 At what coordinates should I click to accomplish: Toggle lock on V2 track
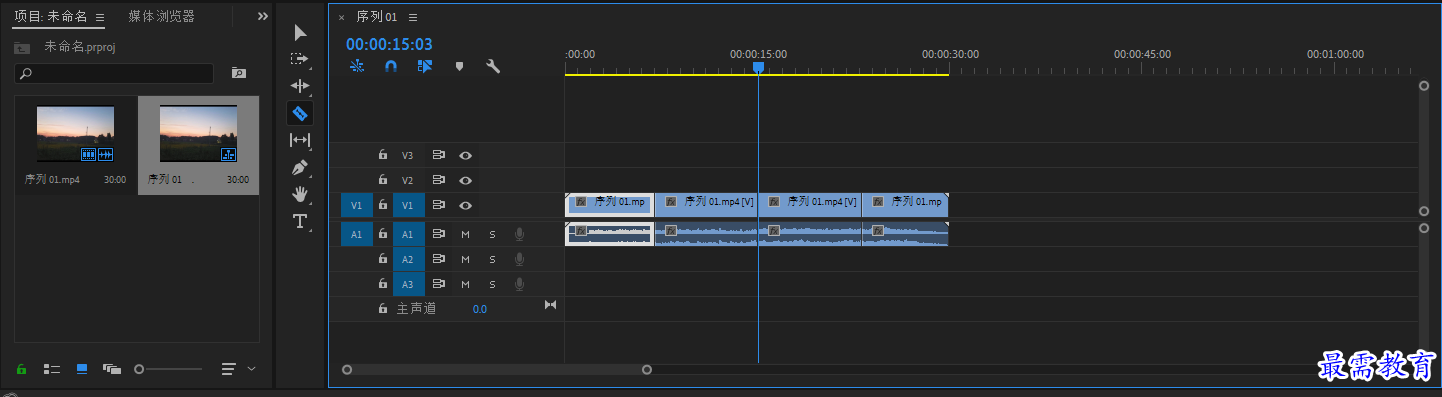click(382, 180)
